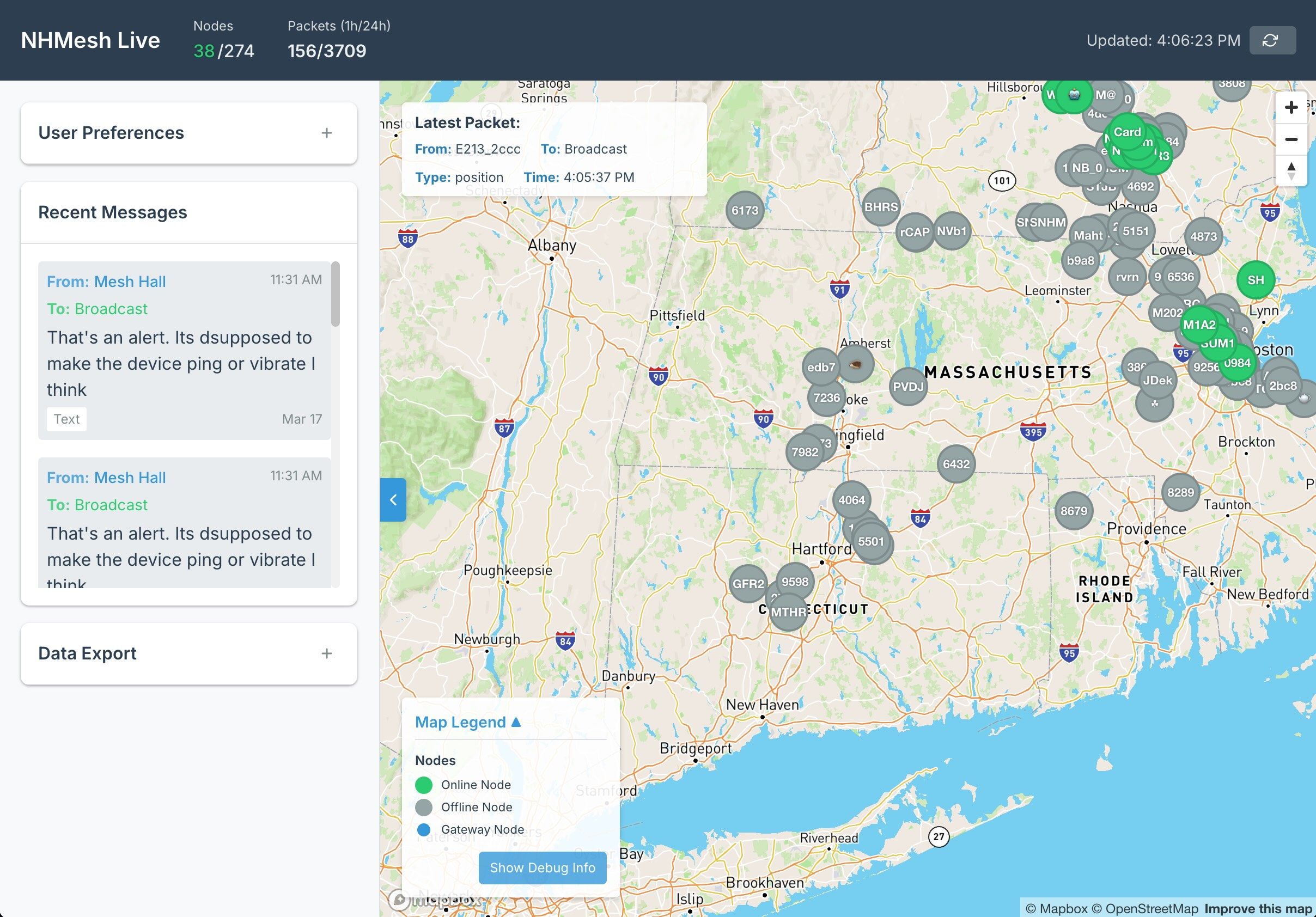The image size is (1316, 917).
Task: Click the gray PVDJ node marker
Action: pos(908,387)
